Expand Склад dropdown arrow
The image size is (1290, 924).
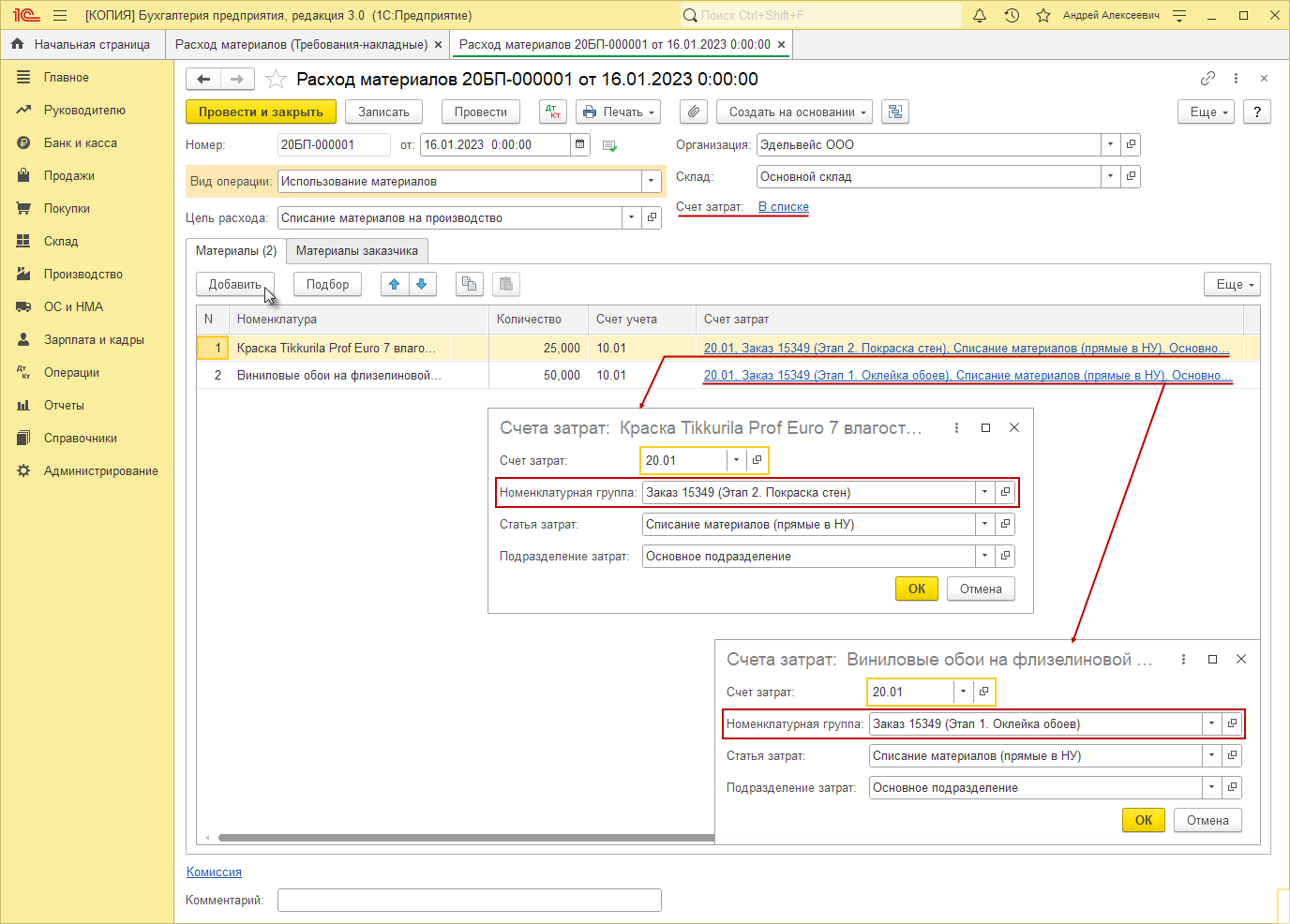(x=1111, y=176)
